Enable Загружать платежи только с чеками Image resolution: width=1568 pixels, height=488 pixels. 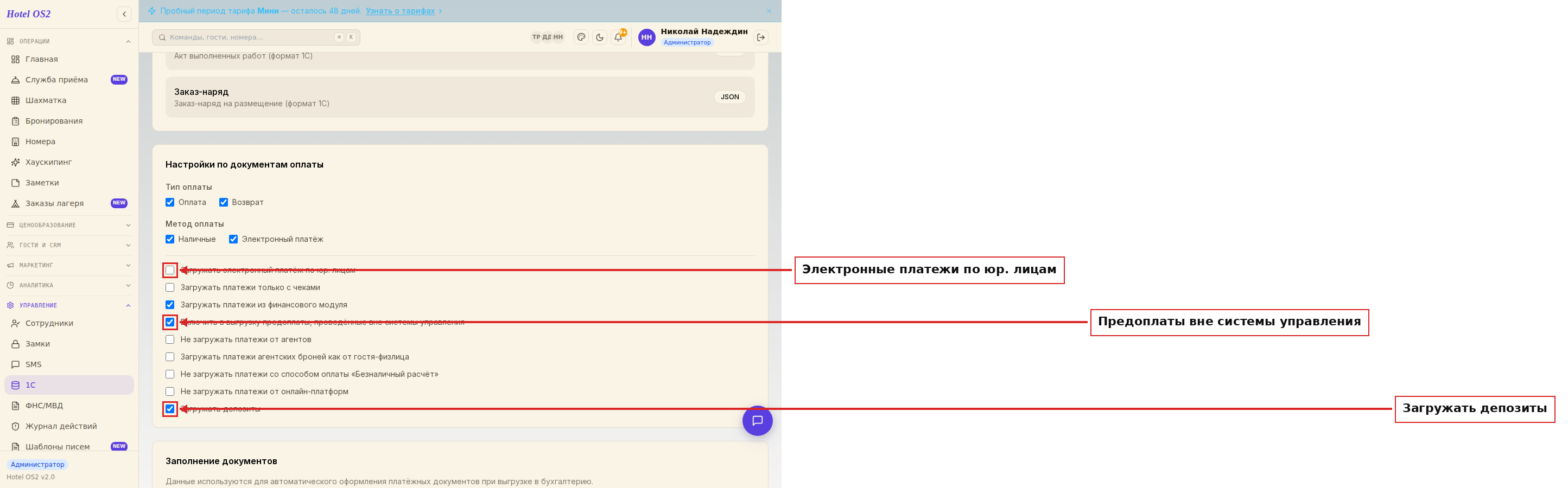[x=170, y=287]
